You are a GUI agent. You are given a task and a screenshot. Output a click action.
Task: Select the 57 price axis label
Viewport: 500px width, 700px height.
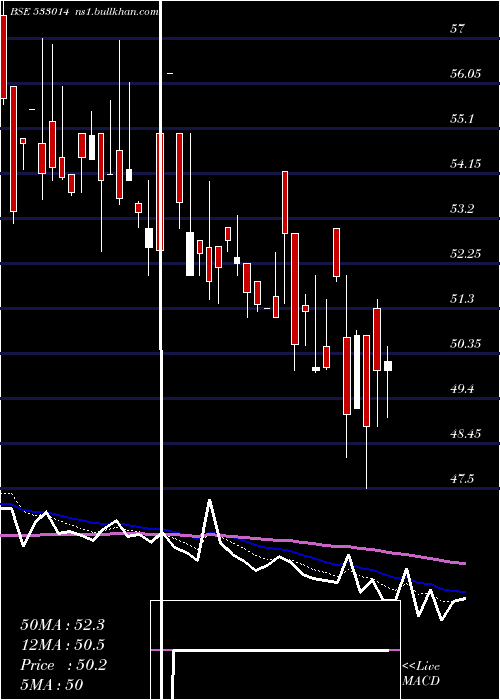[x=458, y=29]
